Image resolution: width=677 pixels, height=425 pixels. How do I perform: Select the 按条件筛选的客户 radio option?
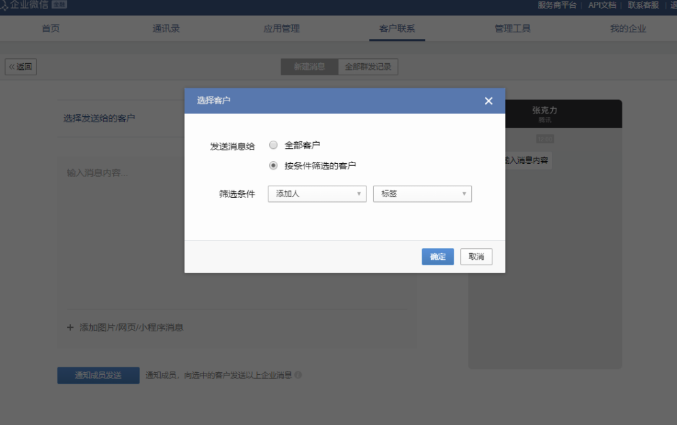point(273,165)
